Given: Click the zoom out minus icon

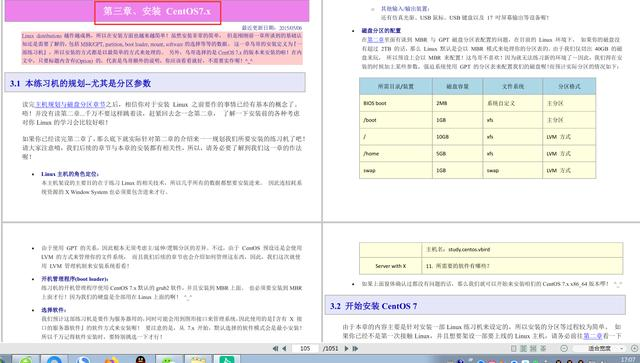Looking at the screenshot, I should click(x=564, y=348).
